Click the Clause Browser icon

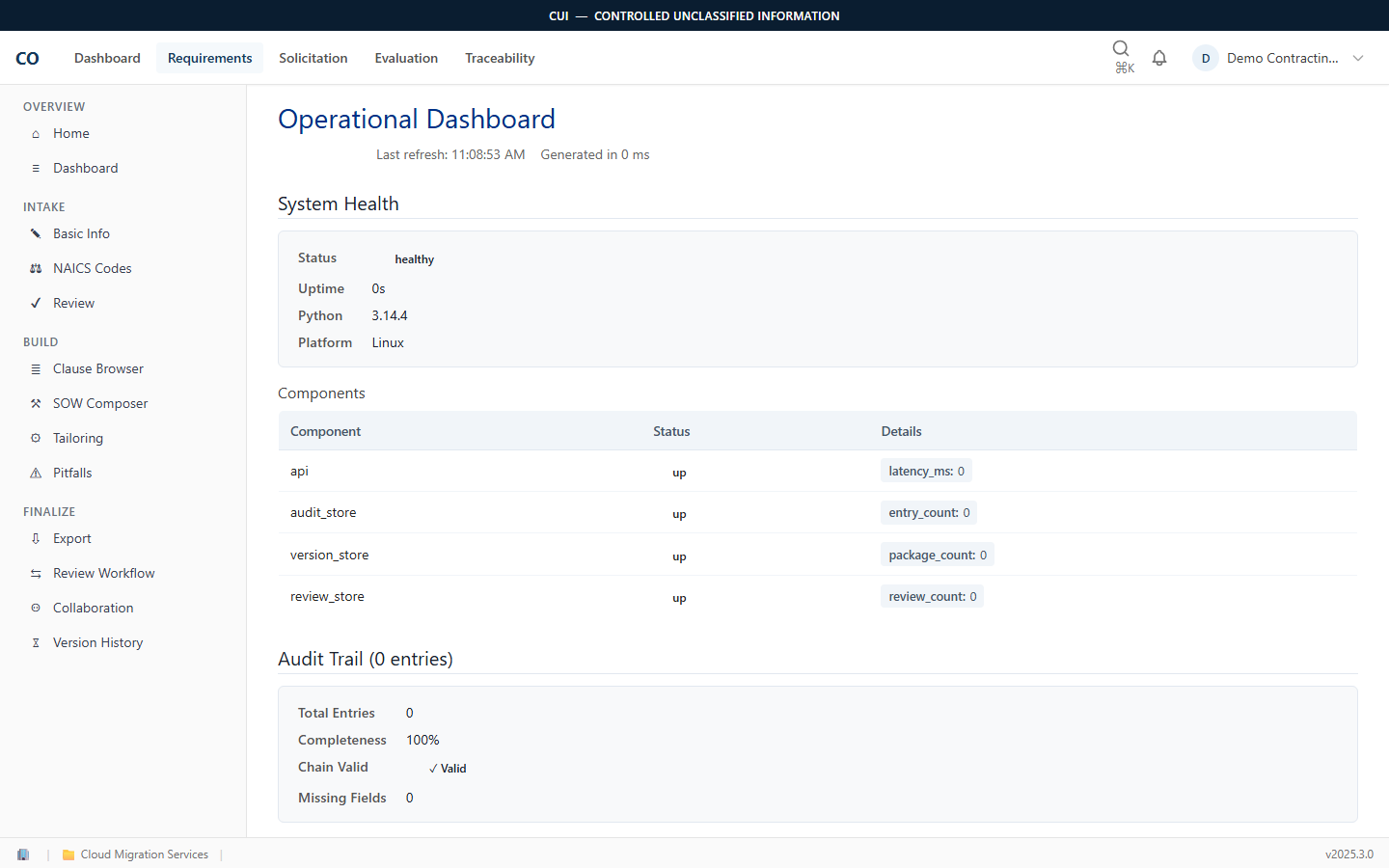pos(36,369)
